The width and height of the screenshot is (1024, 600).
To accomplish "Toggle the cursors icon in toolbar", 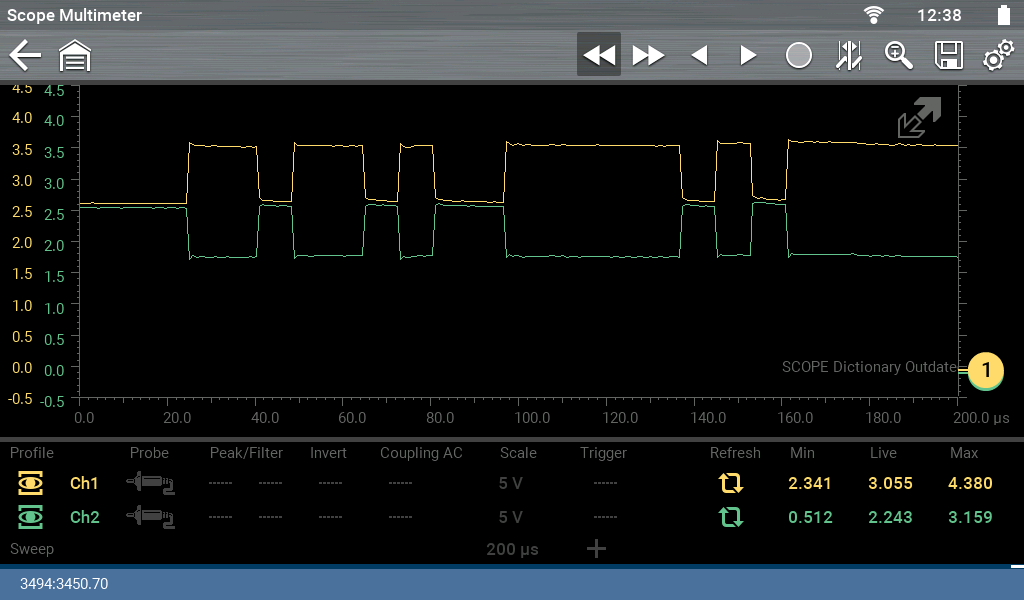I will pyautogui.click(x=848, y=56).
